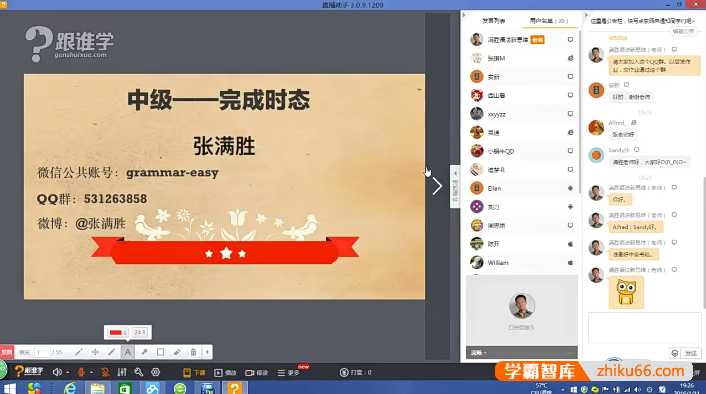Screen dimensions: 706x394
Task: Click the reward coin counter
Action: [x=356, y=372]
